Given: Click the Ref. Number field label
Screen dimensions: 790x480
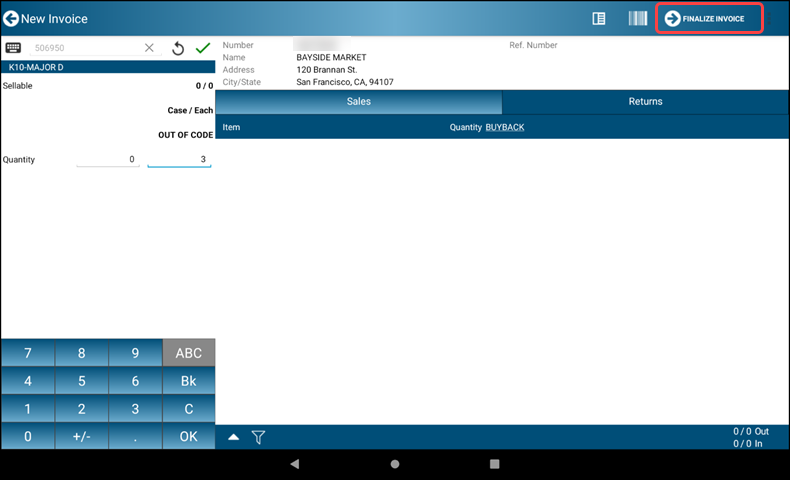Looking at the screenshot, I should point(533,45).
